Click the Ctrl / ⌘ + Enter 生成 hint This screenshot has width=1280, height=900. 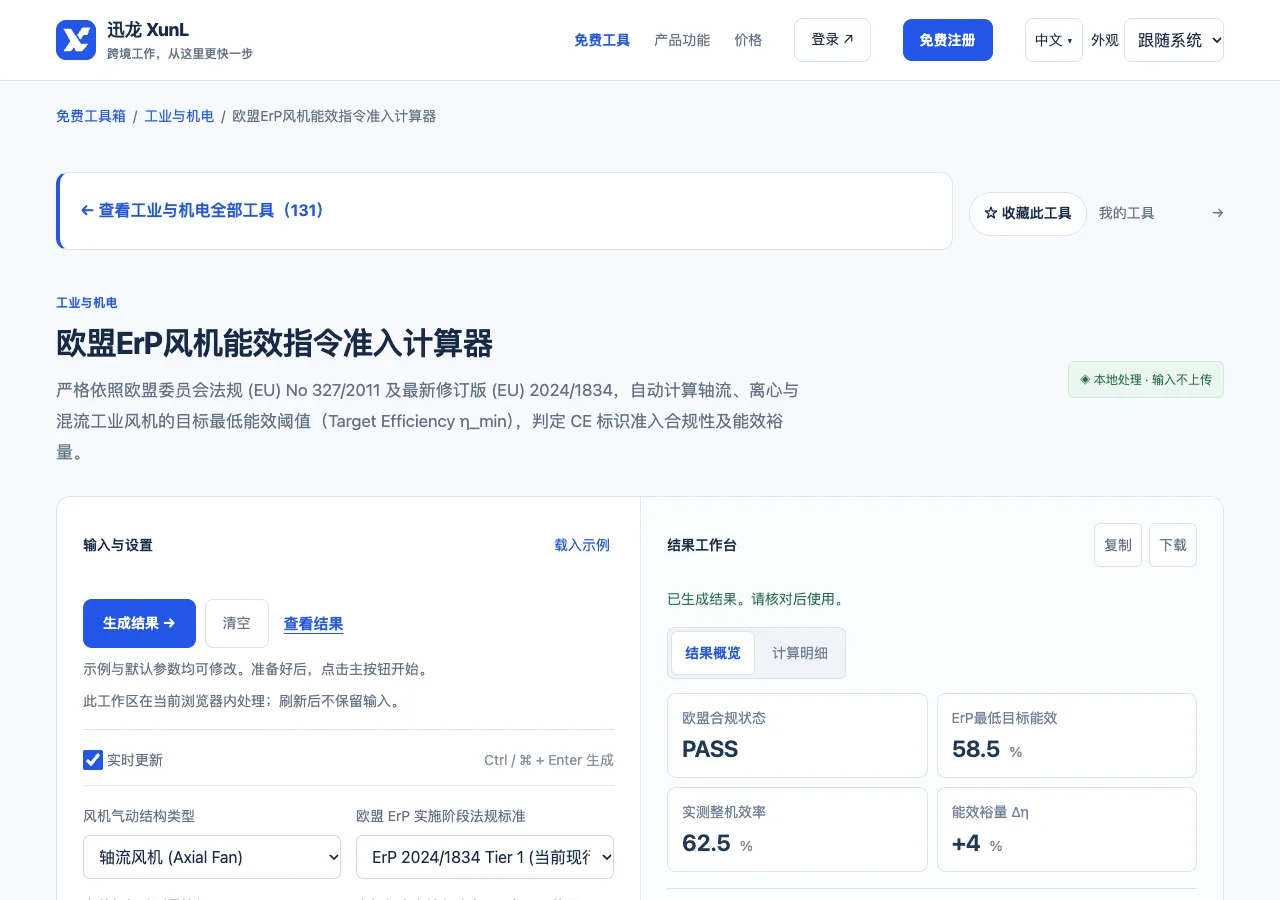pos(549,760)
